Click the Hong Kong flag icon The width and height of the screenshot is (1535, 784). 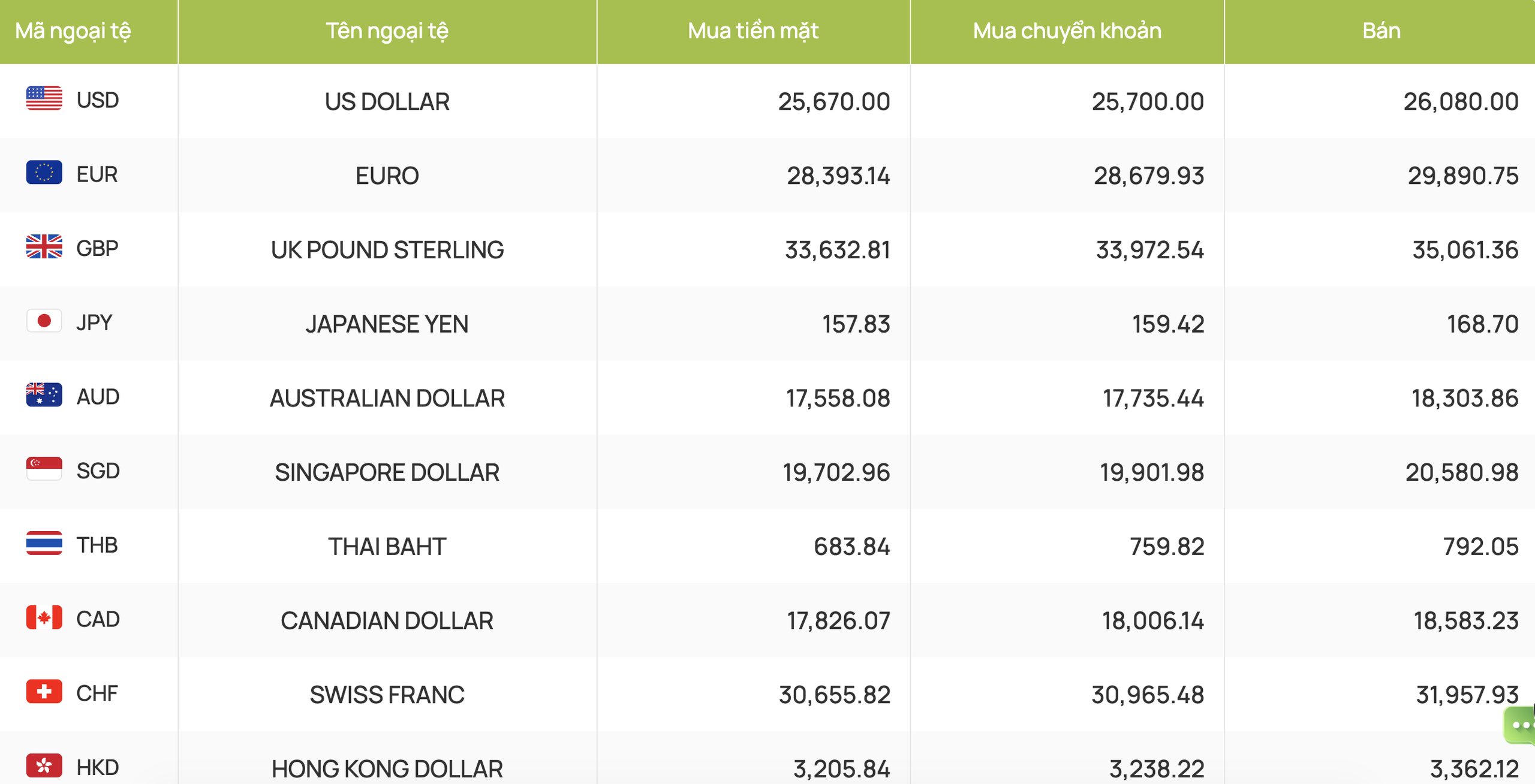44,765
